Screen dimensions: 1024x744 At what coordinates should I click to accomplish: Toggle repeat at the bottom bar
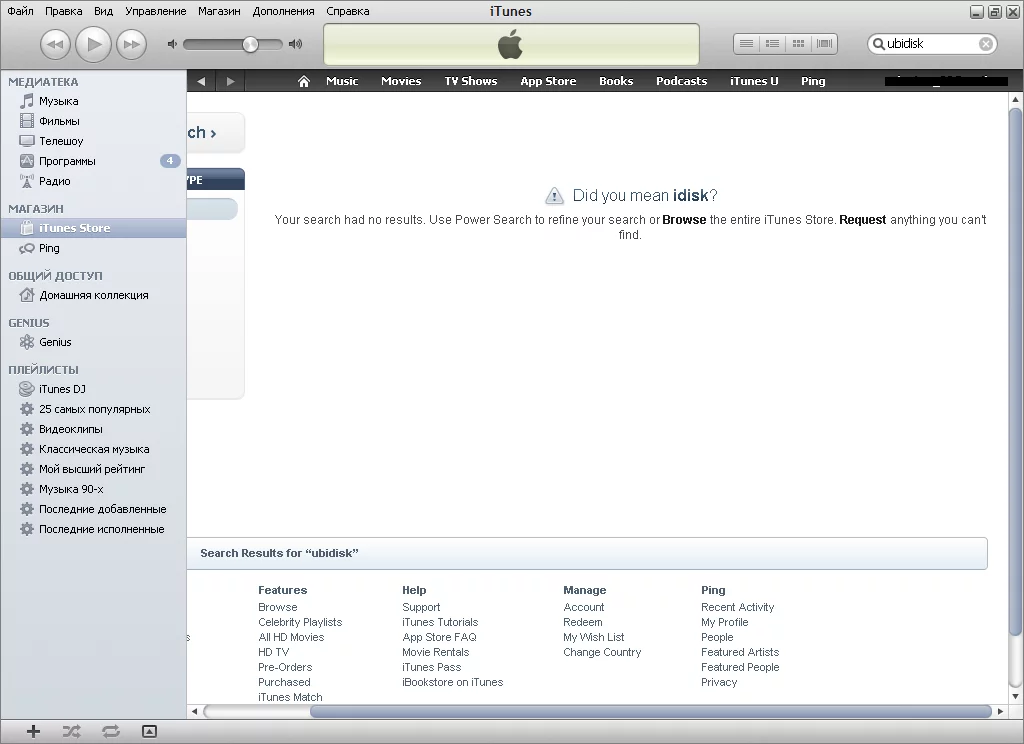click(x=111, y=732)
